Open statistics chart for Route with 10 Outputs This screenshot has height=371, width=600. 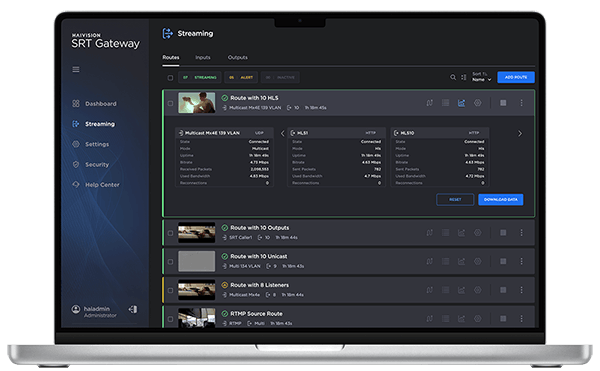tap(461, 233)
